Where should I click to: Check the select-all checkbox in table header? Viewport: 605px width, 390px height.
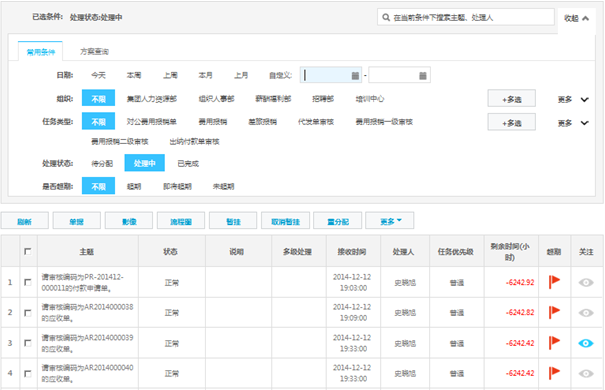click(27, 252)
